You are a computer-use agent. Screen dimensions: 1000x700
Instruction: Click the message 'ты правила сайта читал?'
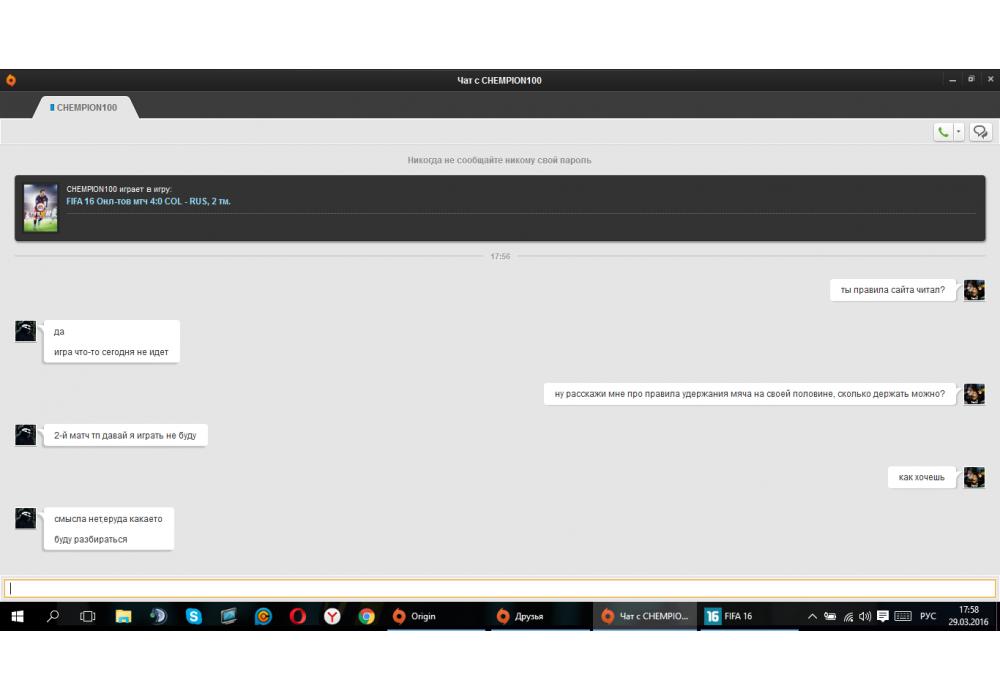click(892, 289)
